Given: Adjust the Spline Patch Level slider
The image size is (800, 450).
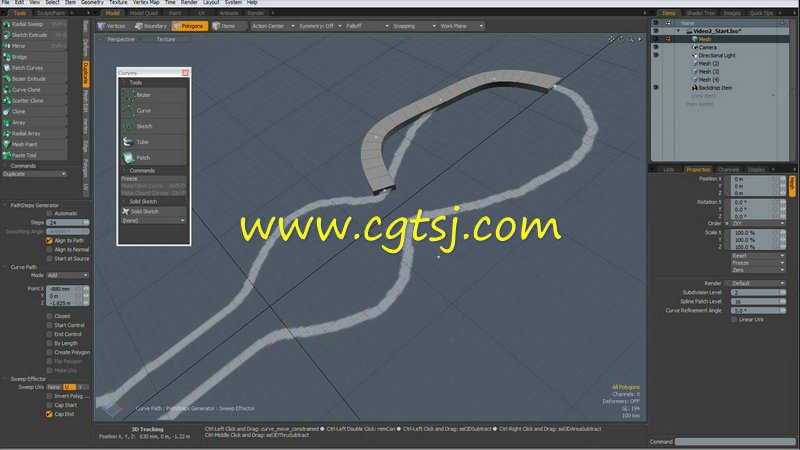Looking at the screenshot, I should [x=758, y=302].
